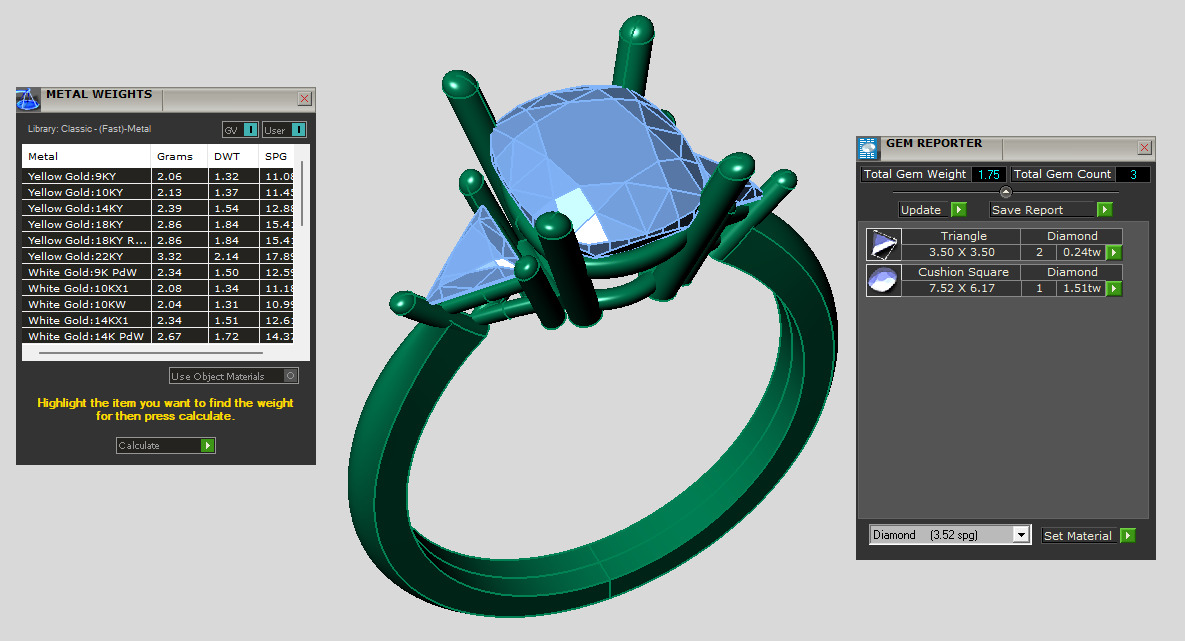Click the Update button

[x=933, y=209]
